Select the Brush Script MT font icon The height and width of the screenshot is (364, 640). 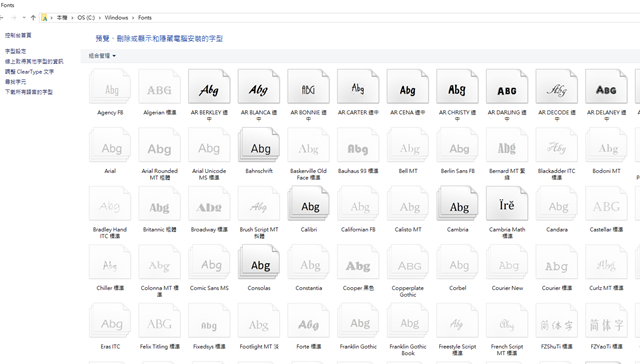(x=259, y=203)
